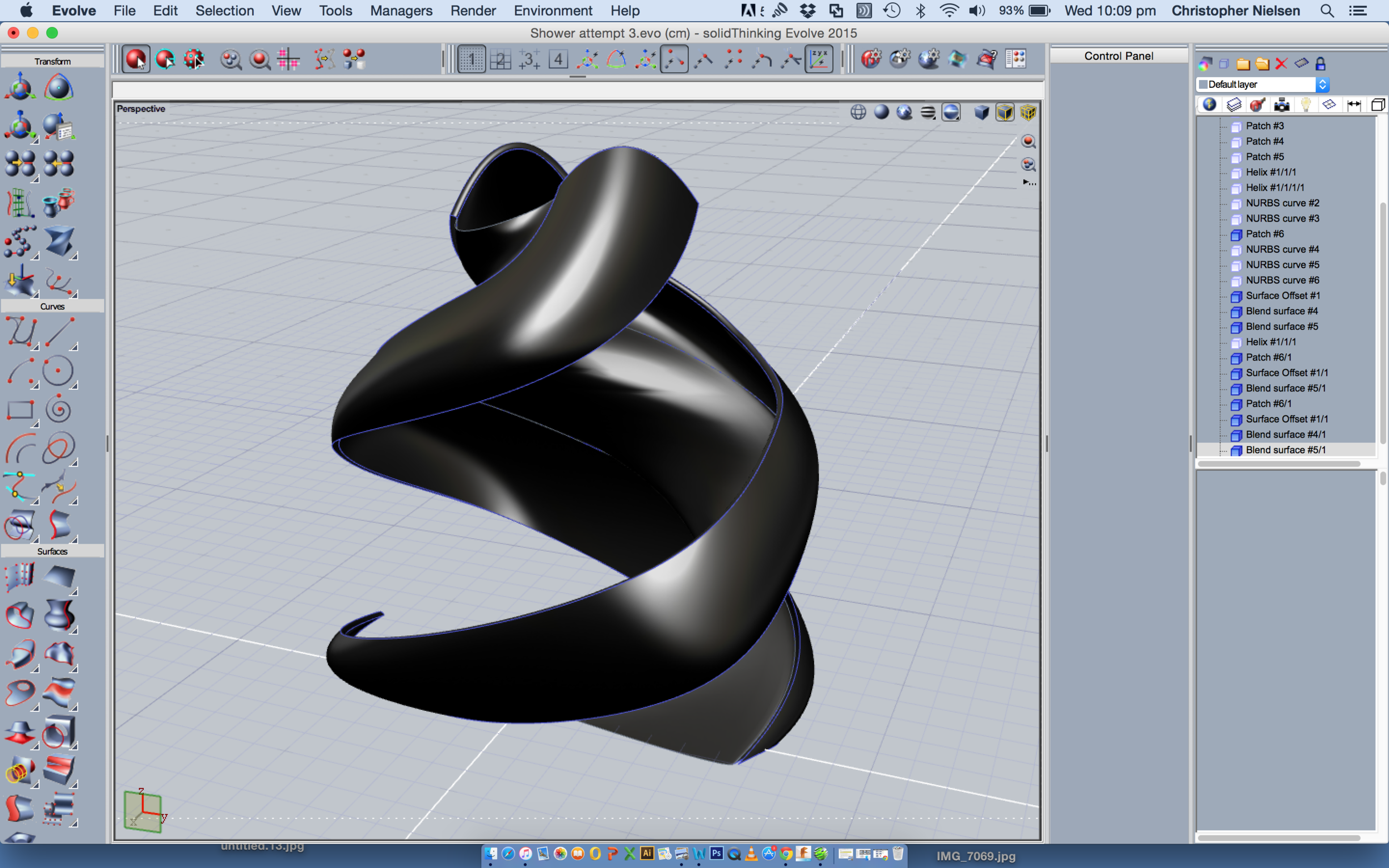
Task: Click the lower panel horizontal scrollbar
Action: (1280, 837)
